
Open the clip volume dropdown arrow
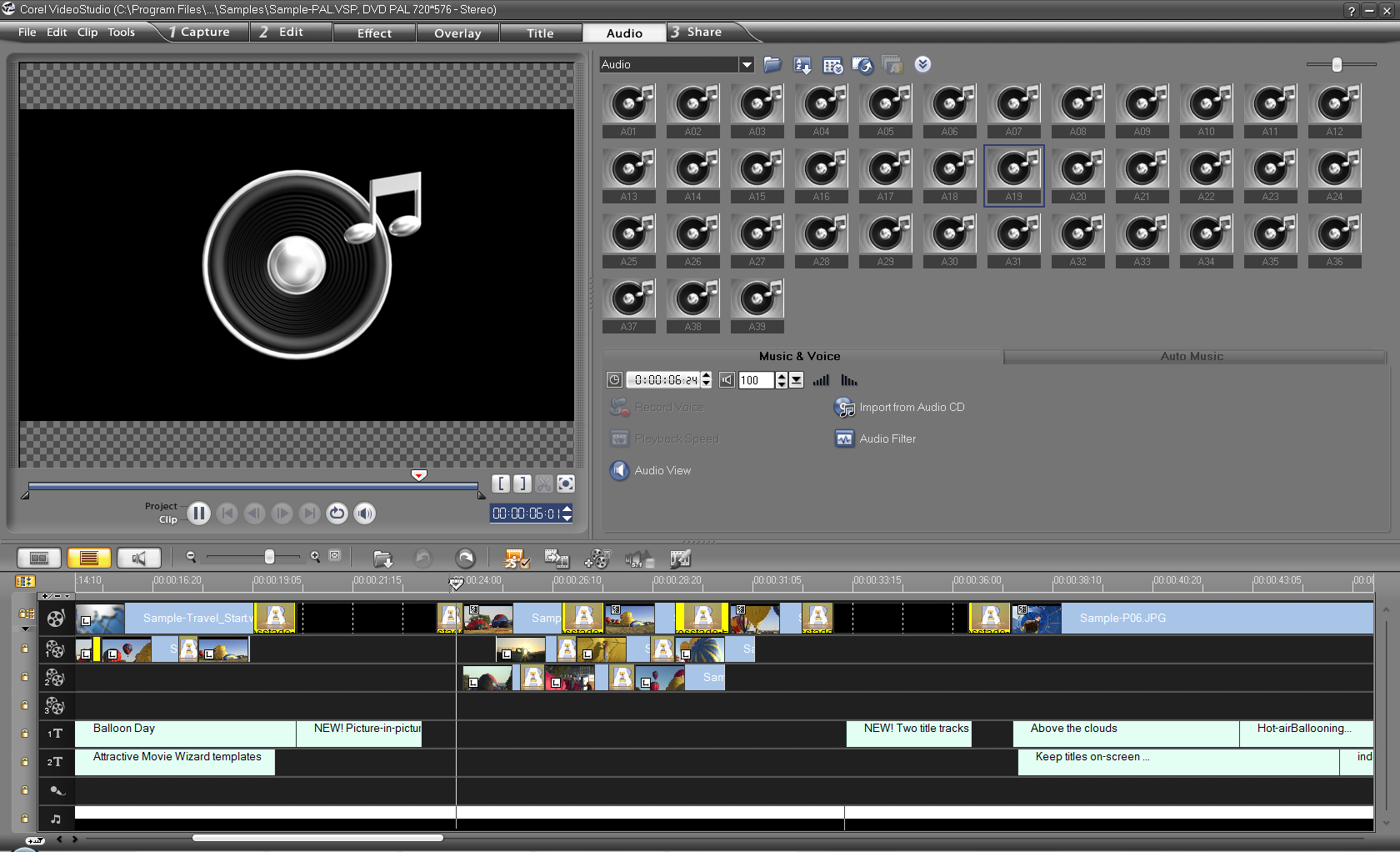click(797, 380)
